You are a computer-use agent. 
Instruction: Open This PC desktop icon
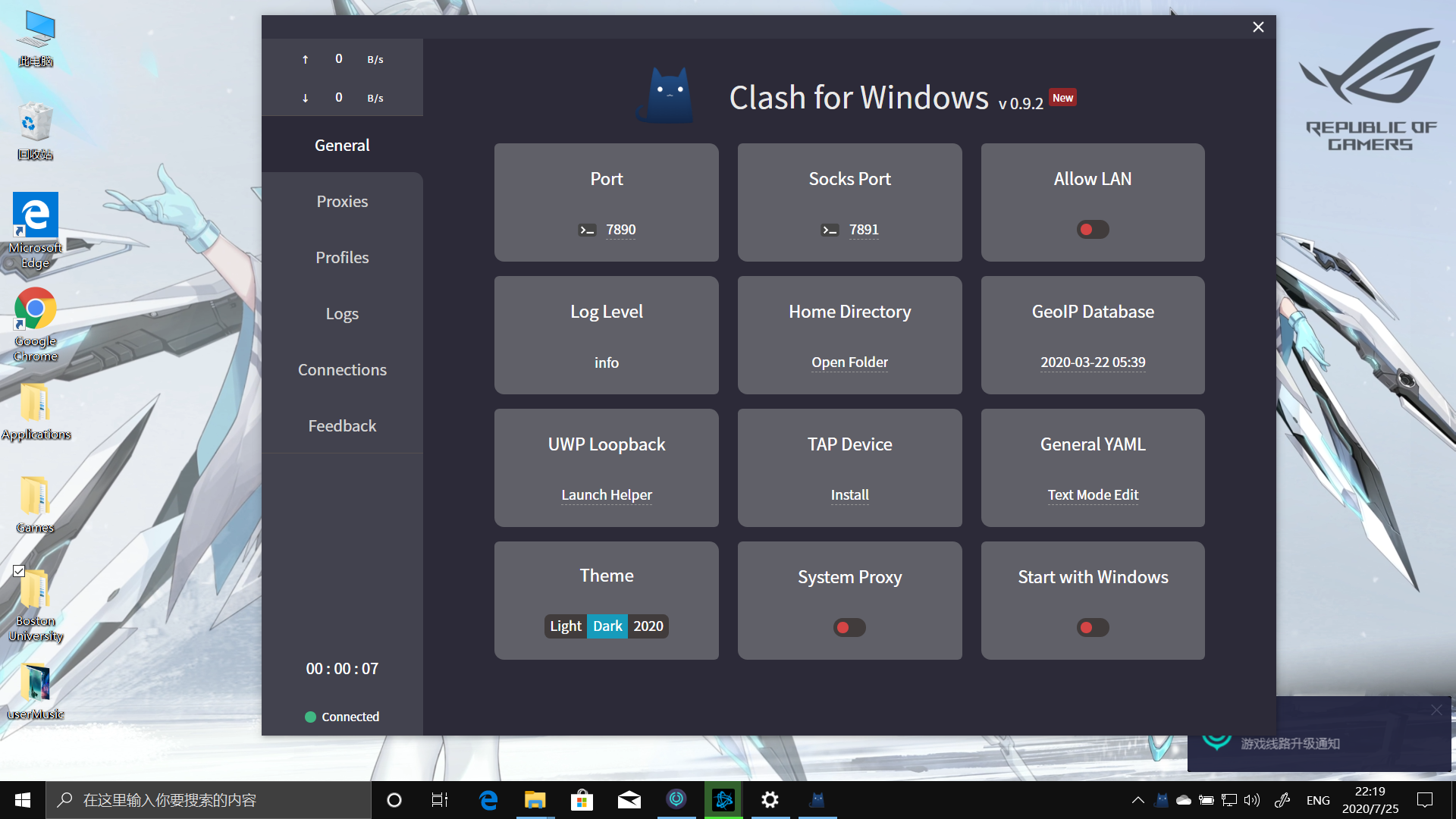(36, 39)
